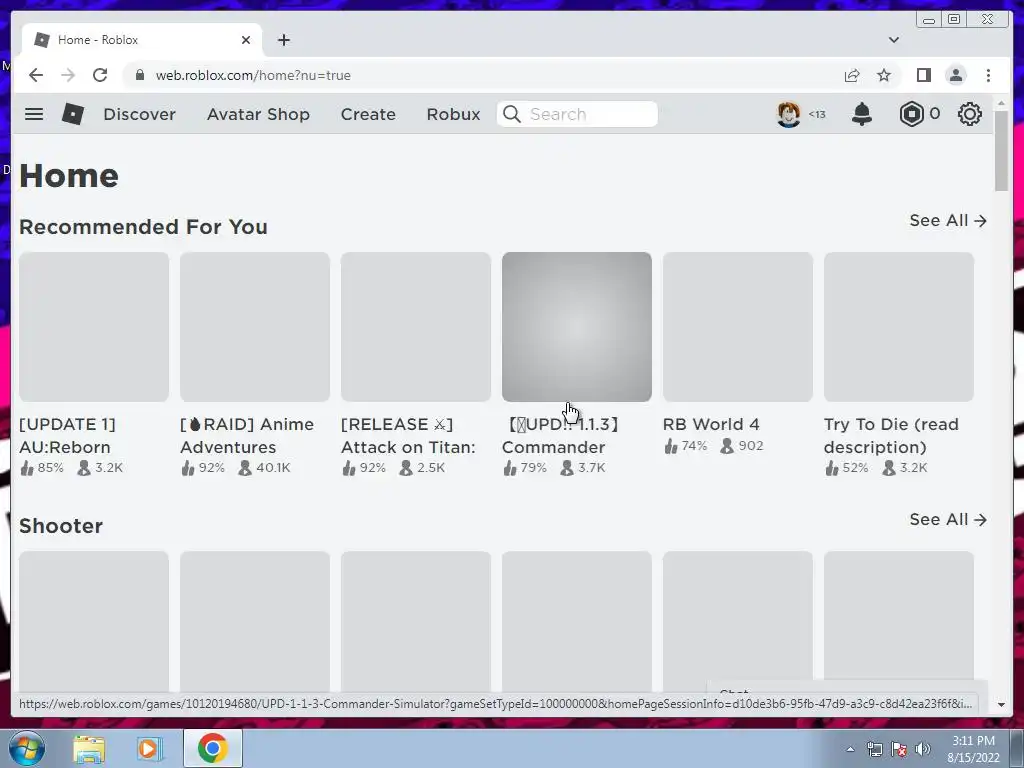Viewport: 1024px width, 768px height.
Task: Go to the Create page
Action: [368, 114]
